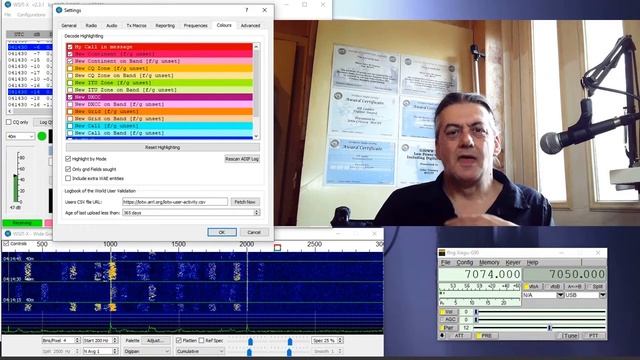Click the green status indicator beside 40m band
Screen dimensions: 640x360
(x=42, y=136)
